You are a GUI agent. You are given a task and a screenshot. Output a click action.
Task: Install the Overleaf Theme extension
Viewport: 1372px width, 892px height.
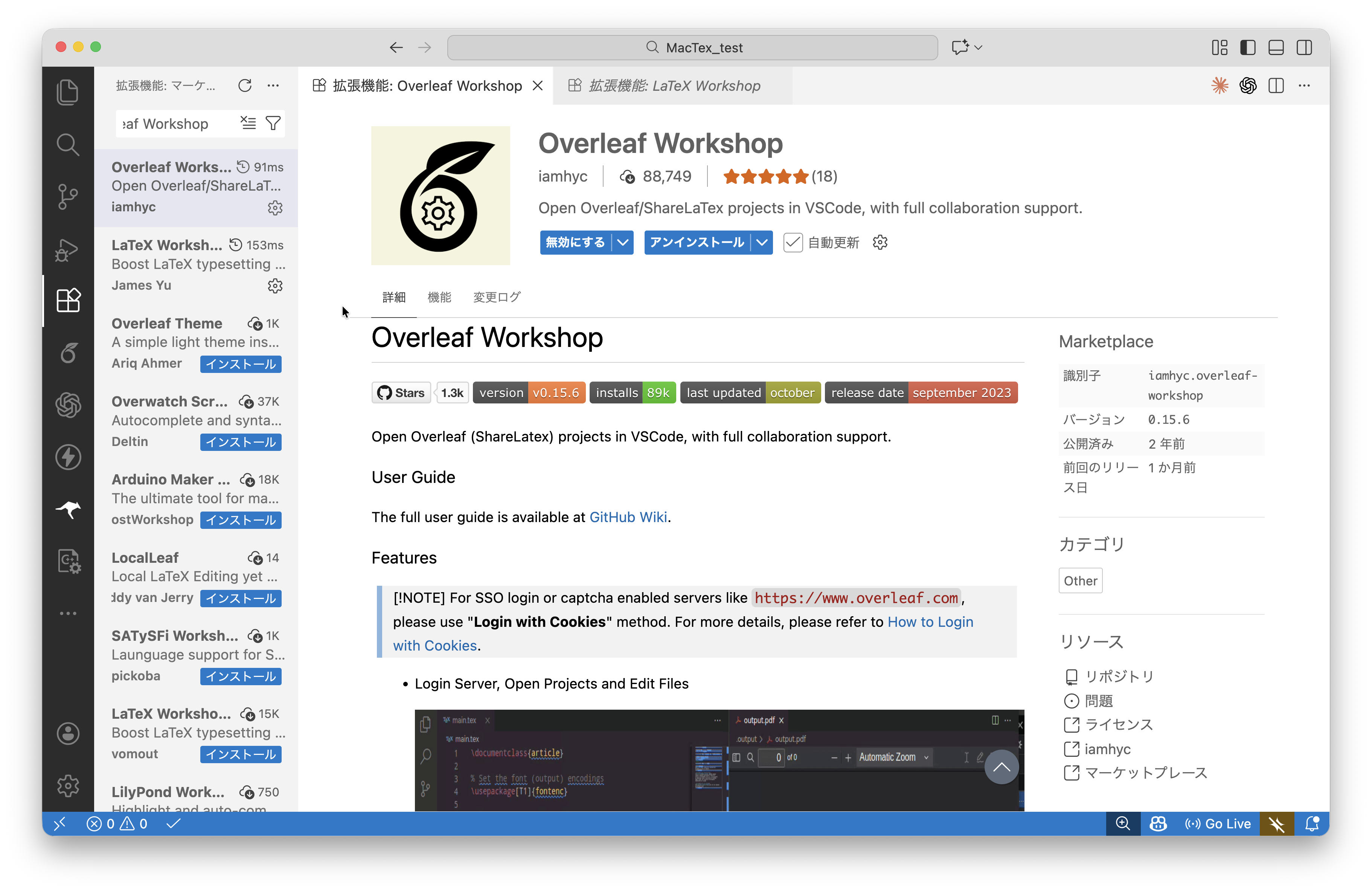tap(241, 364)
